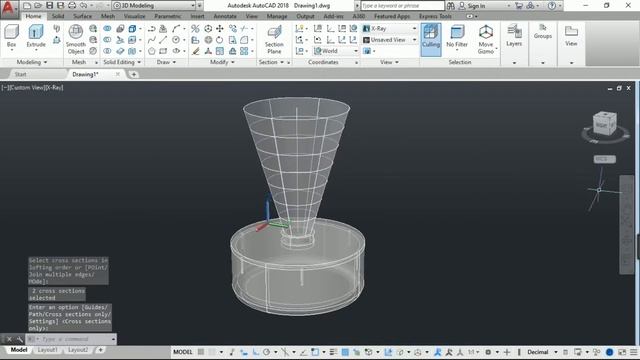Select the Box solid tool
640x360 pixels.
point(11,36)
